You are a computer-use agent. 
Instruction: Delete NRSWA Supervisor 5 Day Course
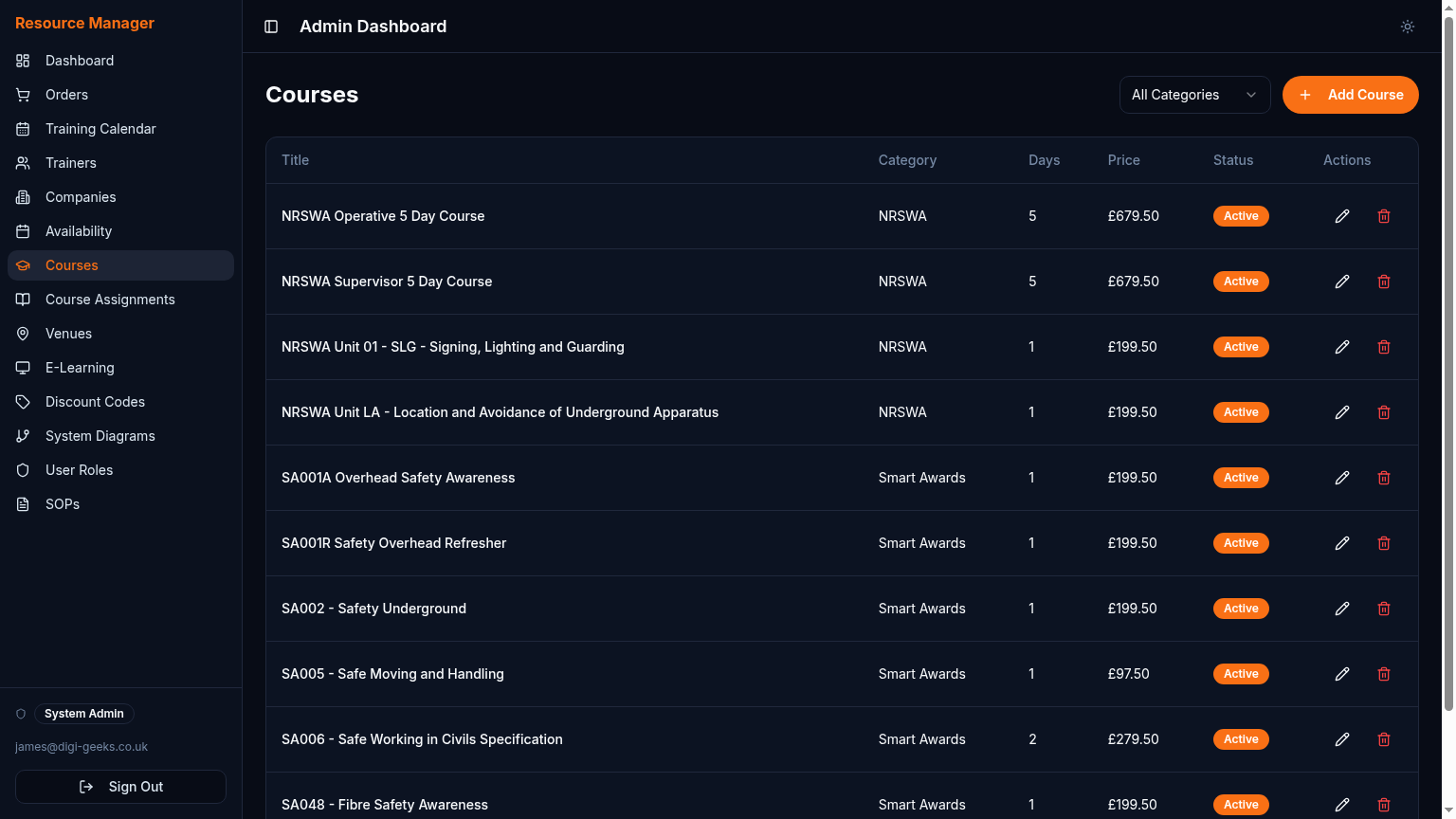(1384, 282)
